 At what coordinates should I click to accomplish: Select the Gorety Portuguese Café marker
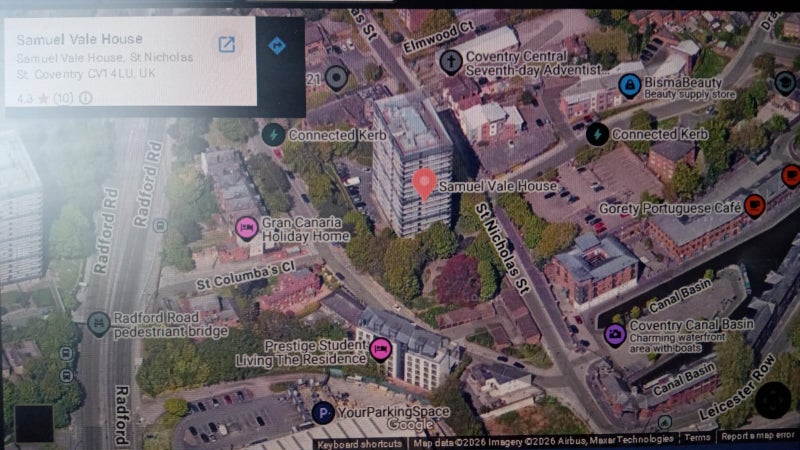click(x=755, y=206)
